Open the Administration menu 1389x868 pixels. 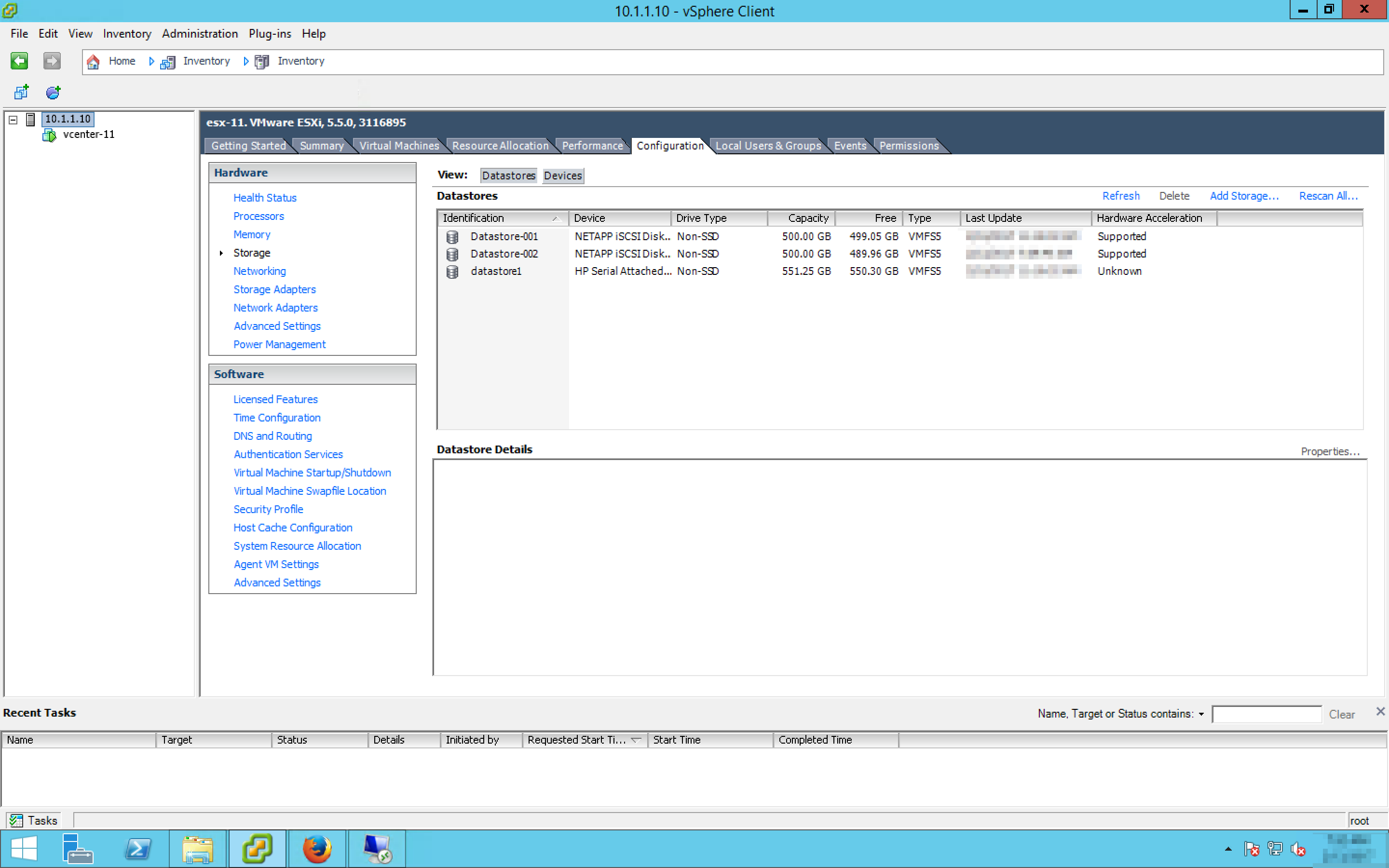click(x=199, y=34)
